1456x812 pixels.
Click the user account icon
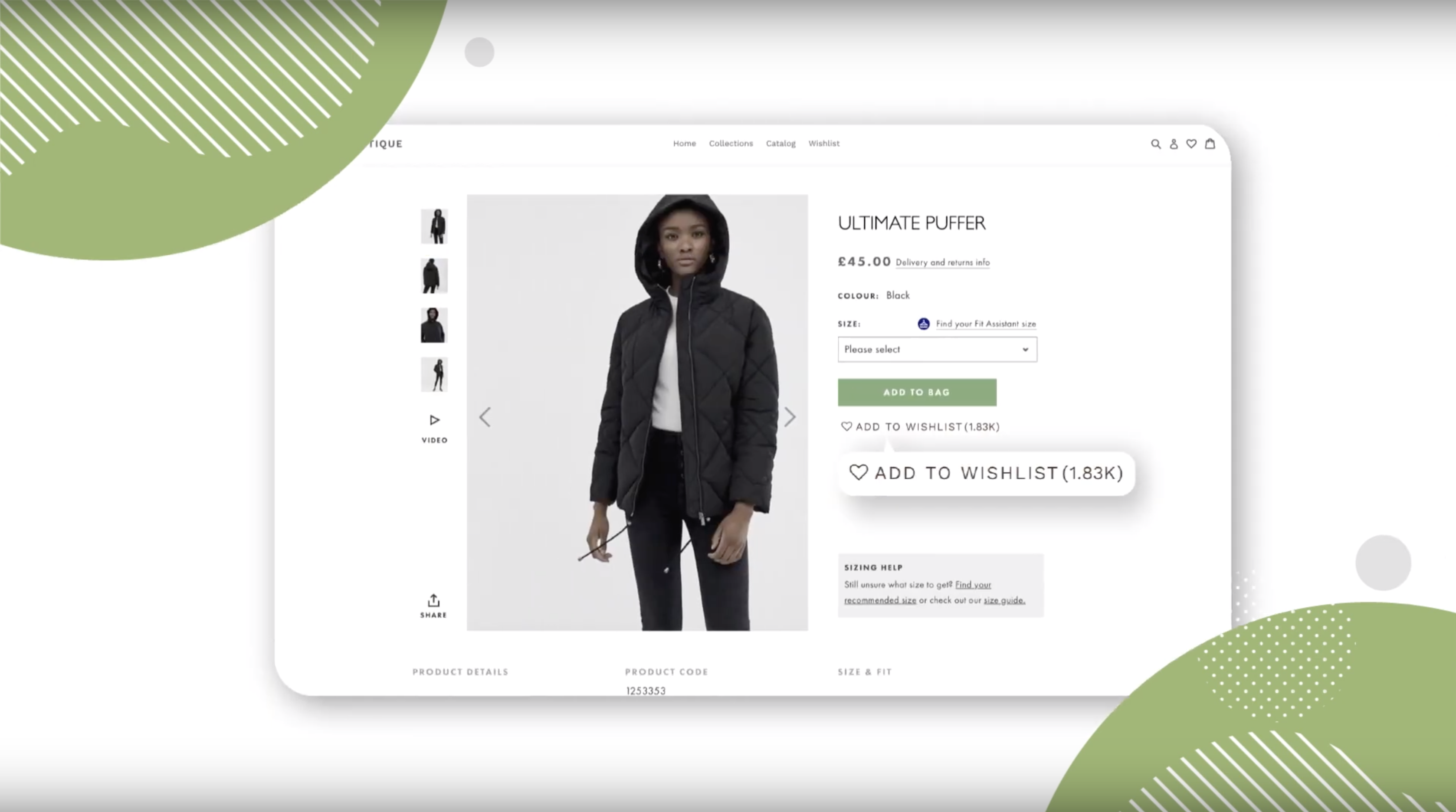pos(1174,143)
